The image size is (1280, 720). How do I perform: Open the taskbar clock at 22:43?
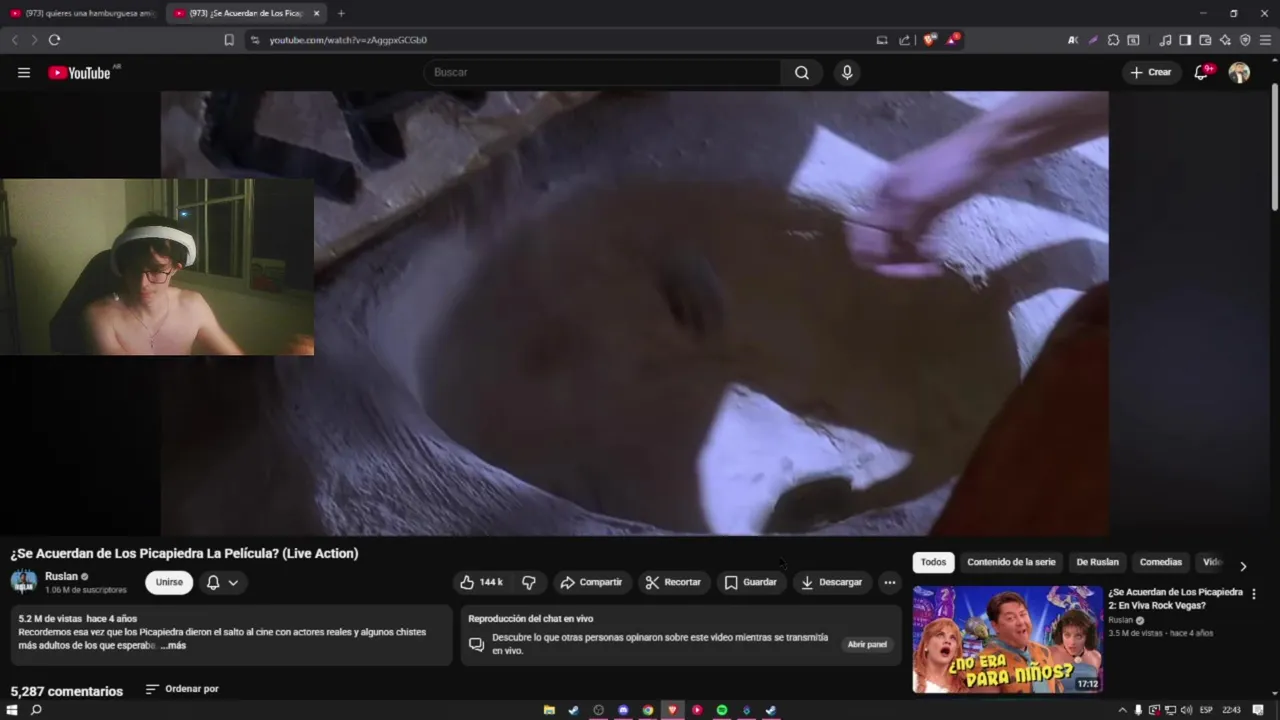pyautogui.click(x=1231, y=710)
